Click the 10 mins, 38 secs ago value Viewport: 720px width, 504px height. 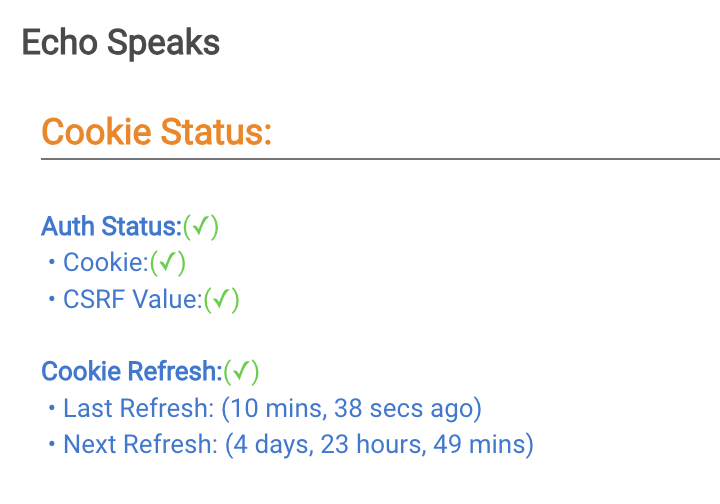point(352,408)
